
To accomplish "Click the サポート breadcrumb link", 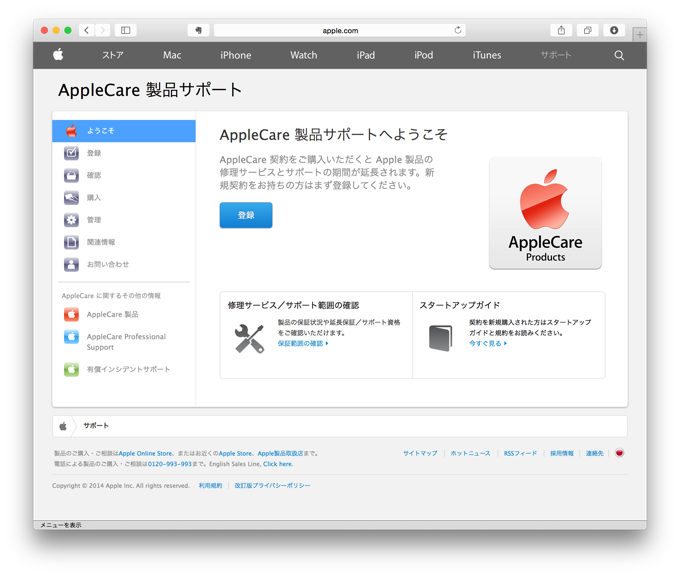I will coord(96,426).
